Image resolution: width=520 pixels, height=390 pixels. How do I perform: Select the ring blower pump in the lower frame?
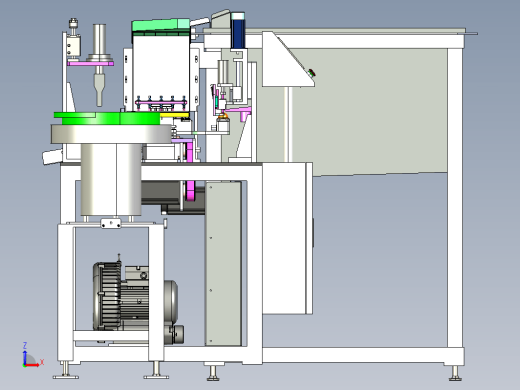click(137, 299)
